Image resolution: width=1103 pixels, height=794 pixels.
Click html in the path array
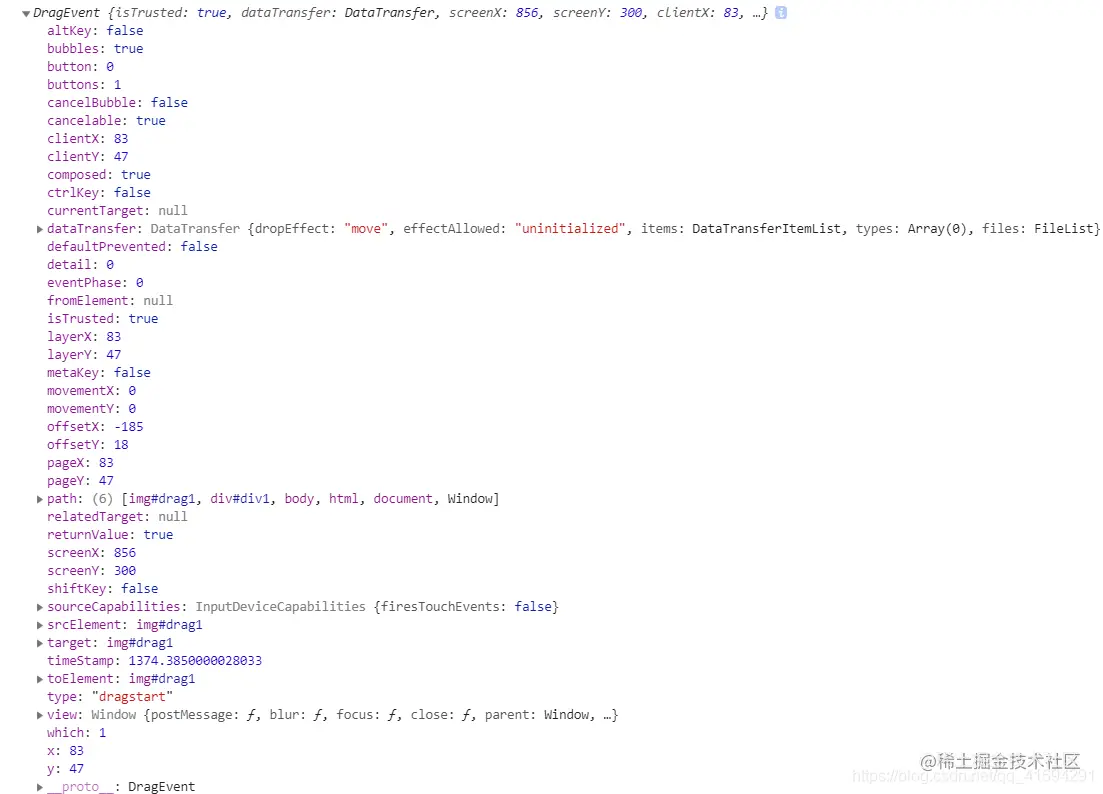tap(343, 499)
